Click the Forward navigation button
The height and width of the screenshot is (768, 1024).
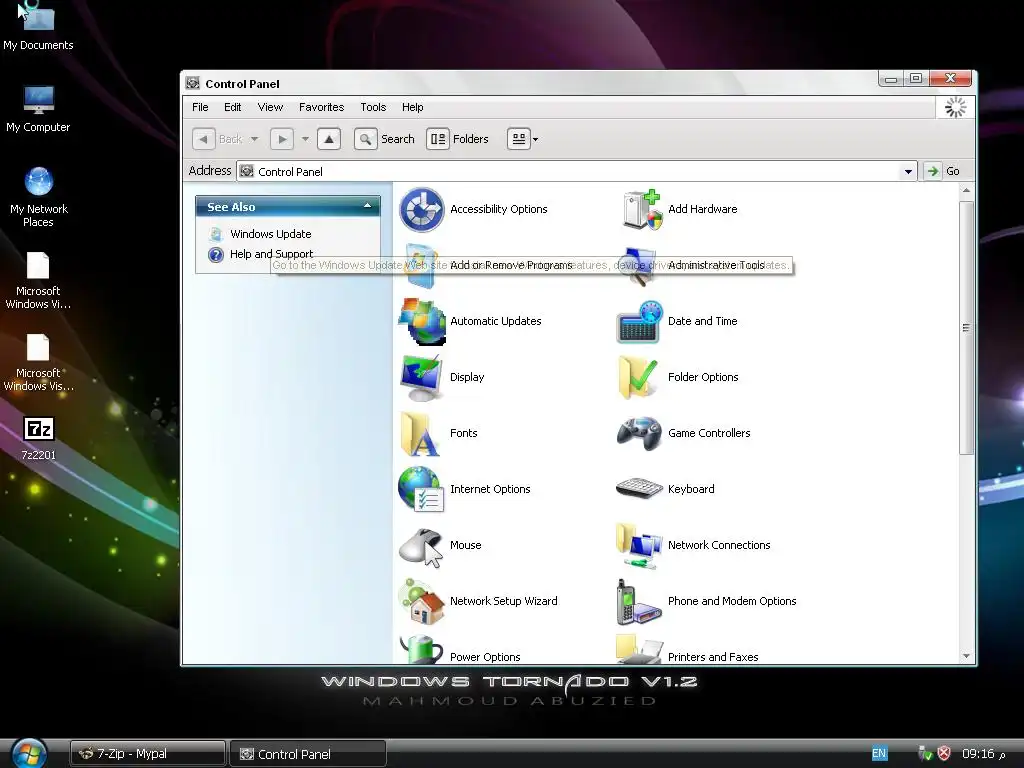click(x=282, y=139)
